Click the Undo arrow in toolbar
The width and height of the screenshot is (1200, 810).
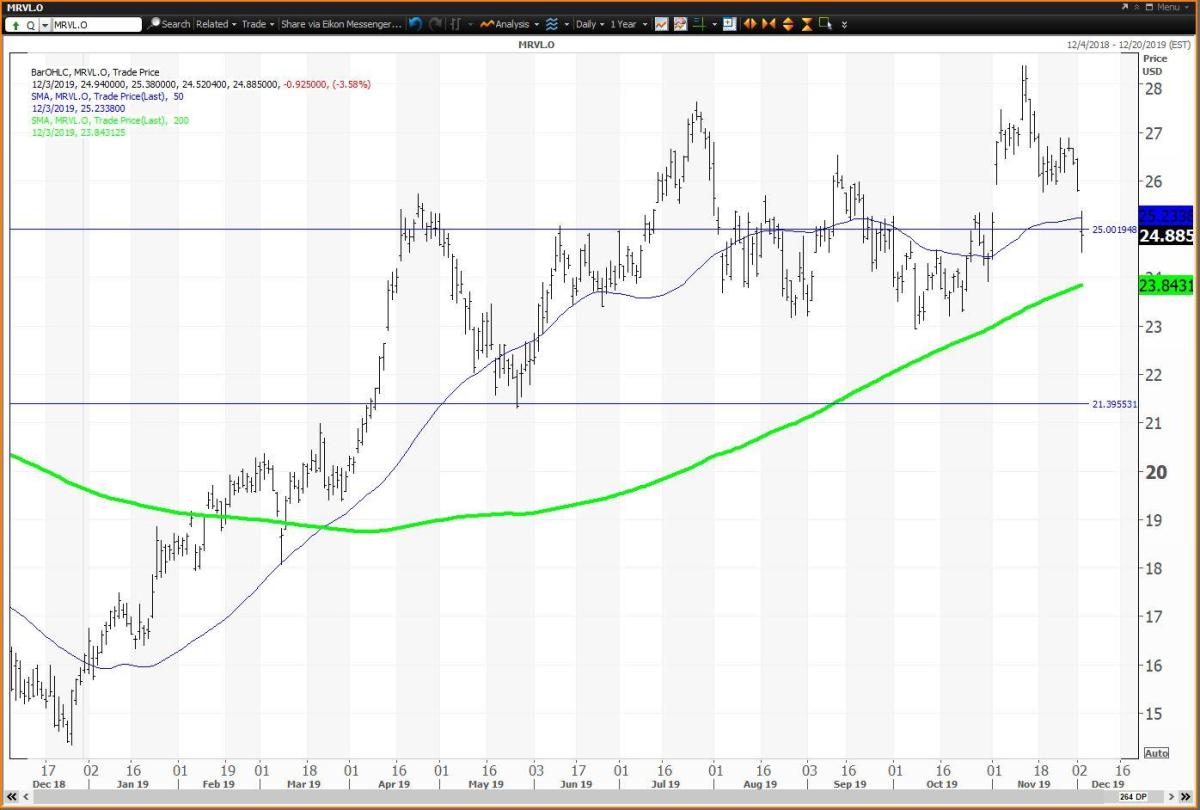point(416,23)
